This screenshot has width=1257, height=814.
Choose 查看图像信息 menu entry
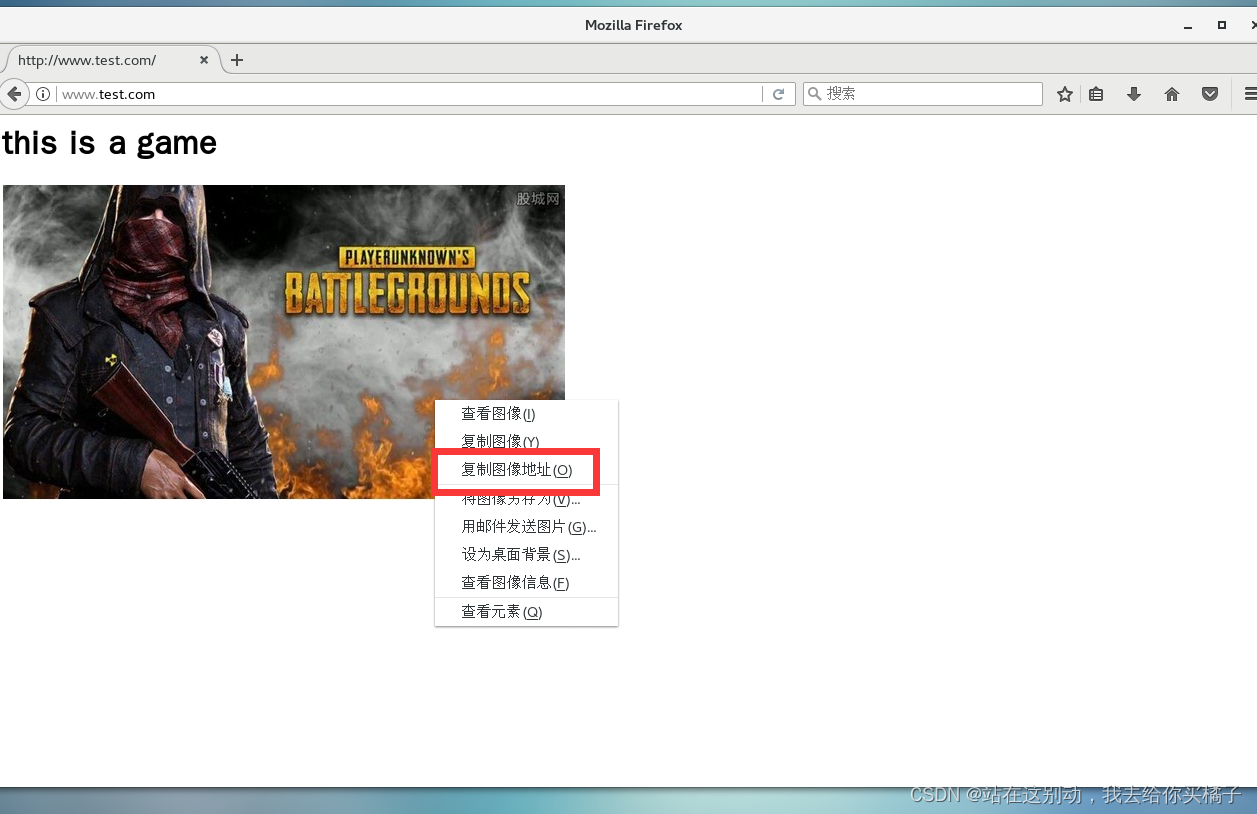coord(526,583)
